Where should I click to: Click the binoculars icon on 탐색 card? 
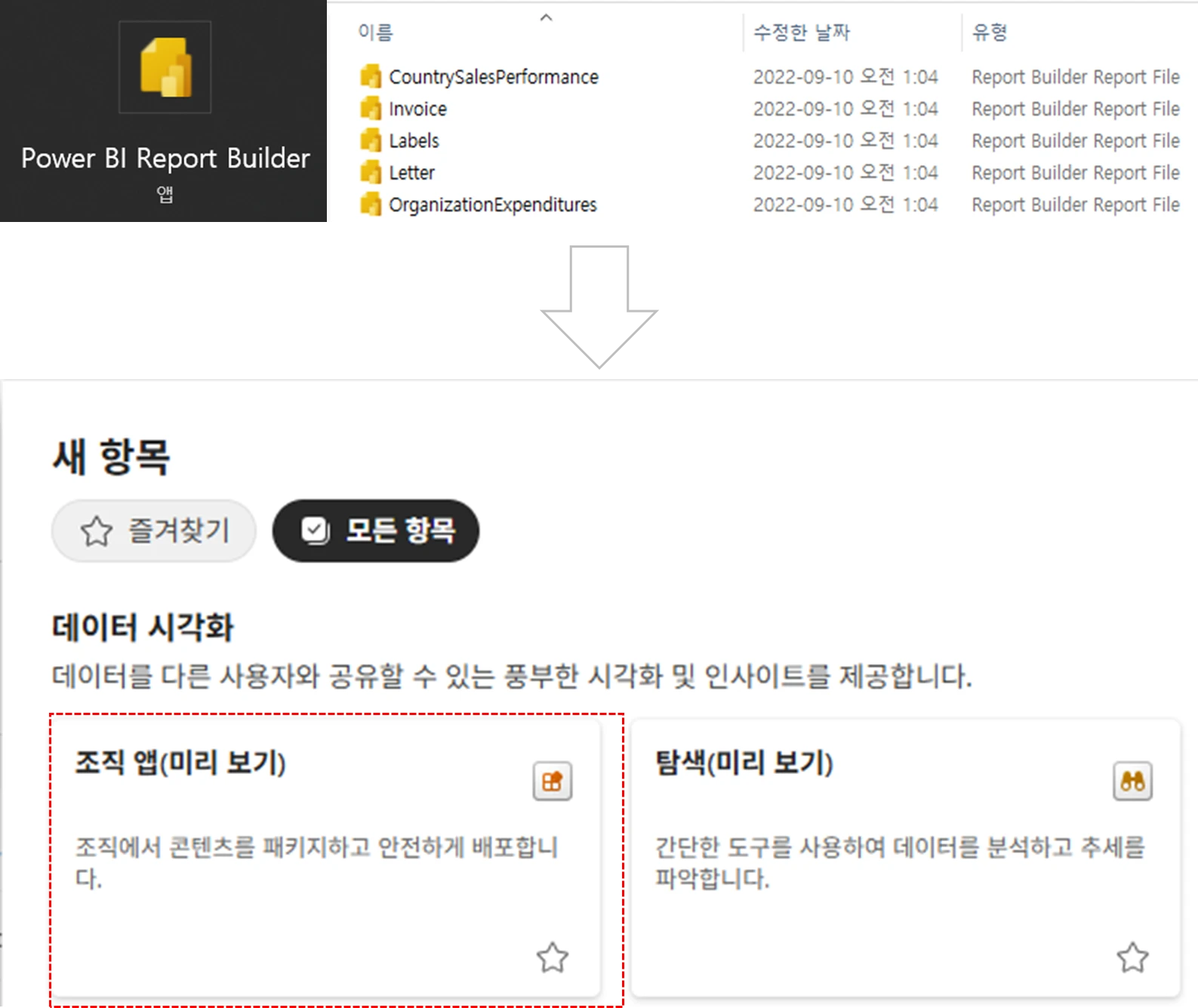tap(1132, 781)
